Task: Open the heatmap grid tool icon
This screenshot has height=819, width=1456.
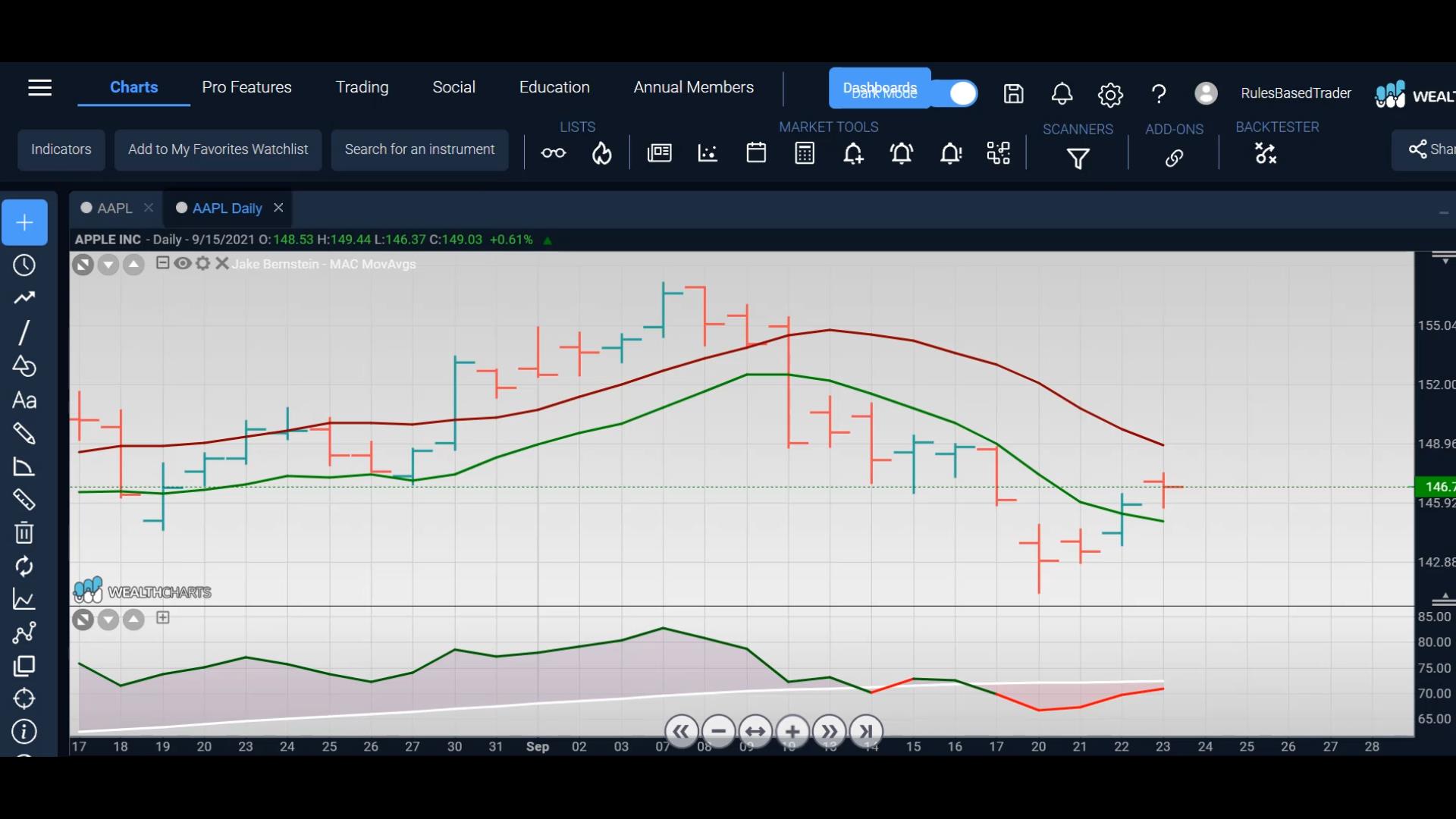Action: [999, 153]
